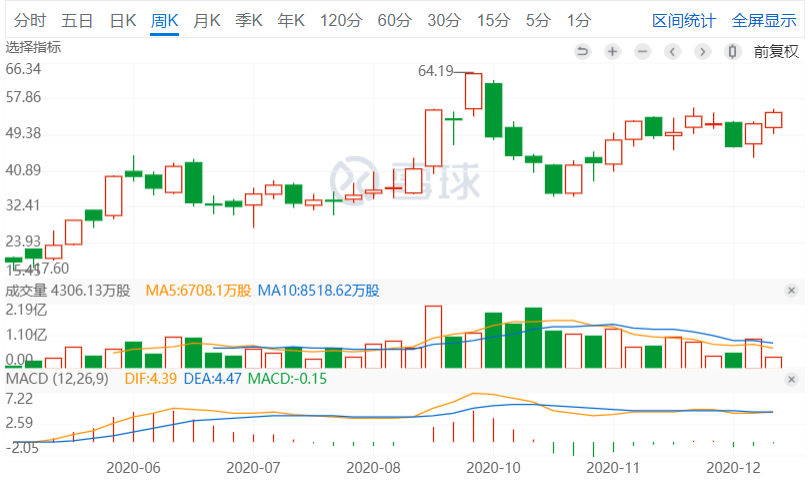810x484 pixels.
Task: Select the 月K monthly chart tab
Action: click(207, 20)
